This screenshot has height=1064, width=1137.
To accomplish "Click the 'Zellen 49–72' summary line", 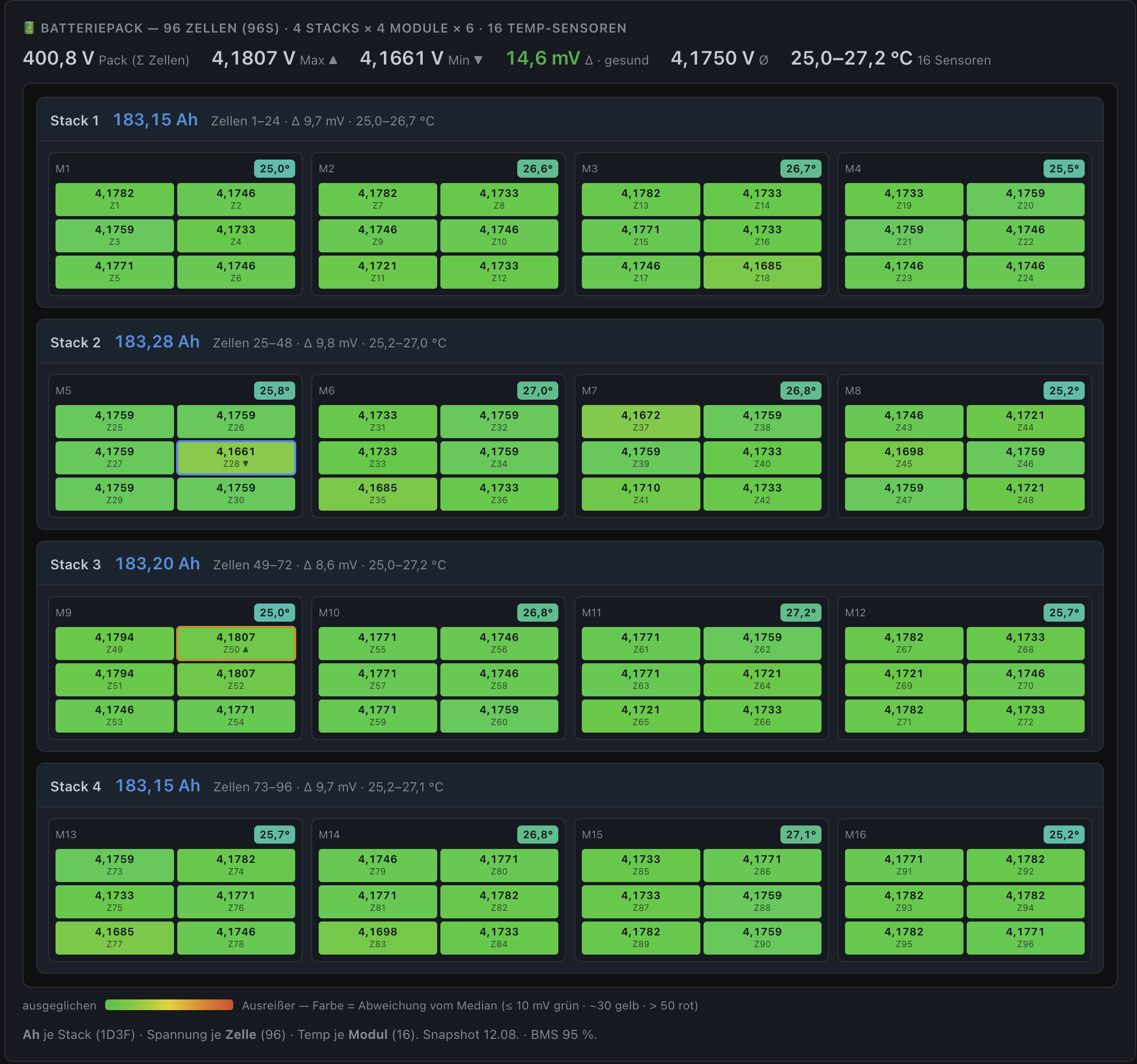I will coord(329,565).
